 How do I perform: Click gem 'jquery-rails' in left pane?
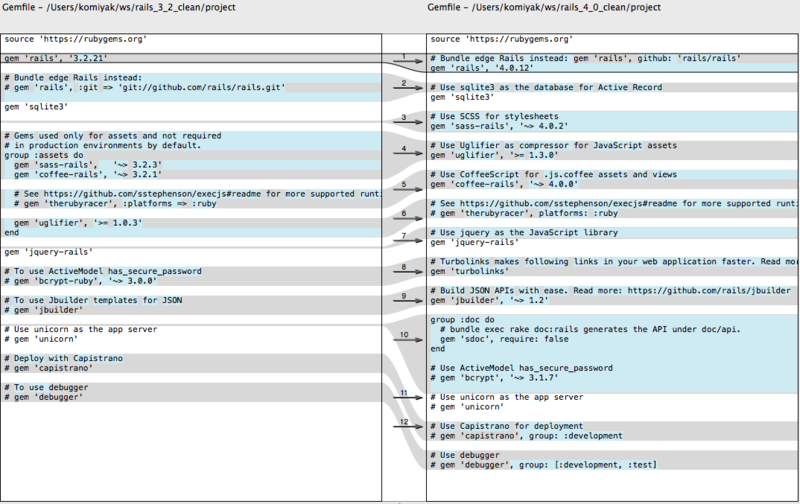click(x=48, y=252)
